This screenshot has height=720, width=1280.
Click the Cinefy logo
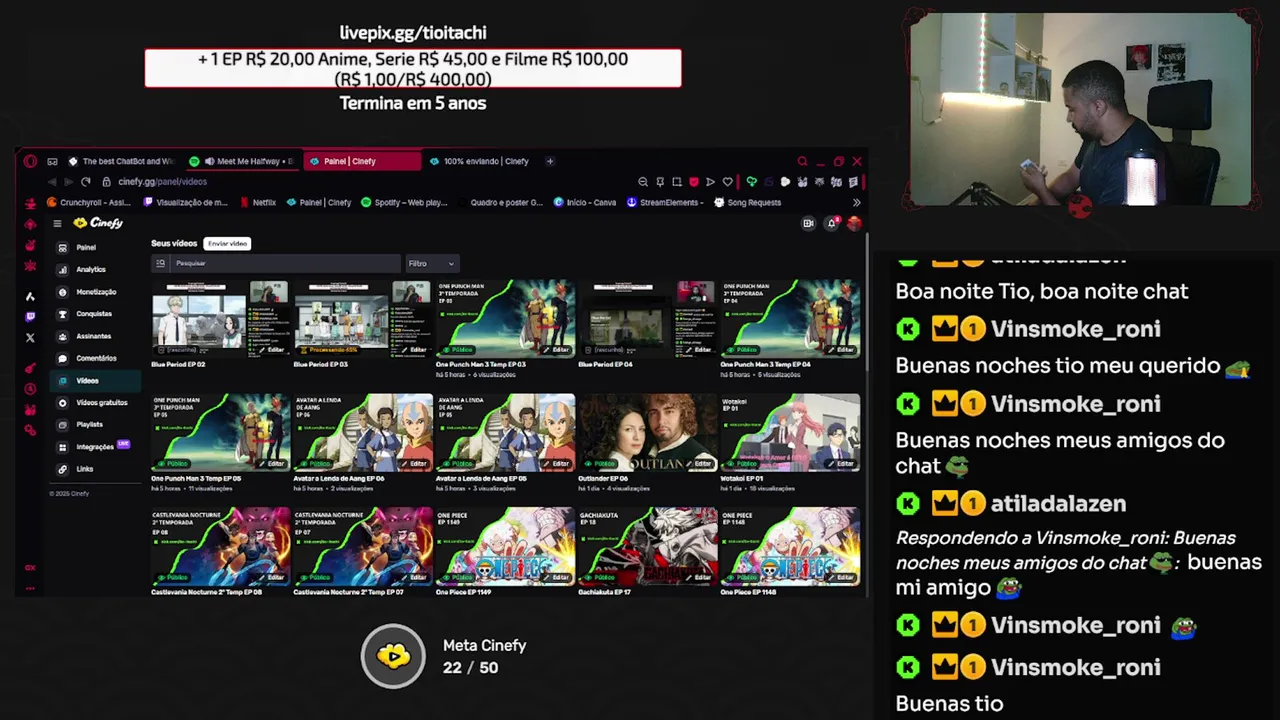tap(98, 223)
